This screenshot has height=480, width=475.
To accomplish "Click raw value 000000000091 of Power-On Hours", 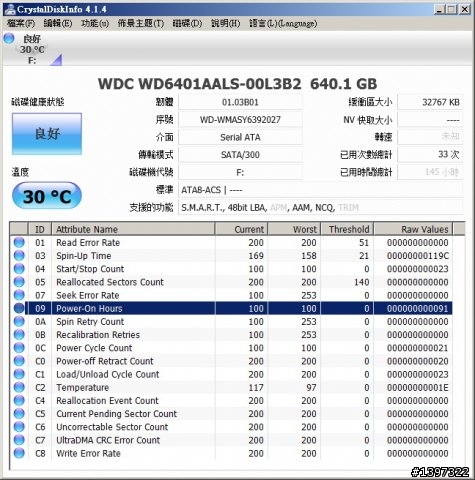I will click(x=418, y=308).
